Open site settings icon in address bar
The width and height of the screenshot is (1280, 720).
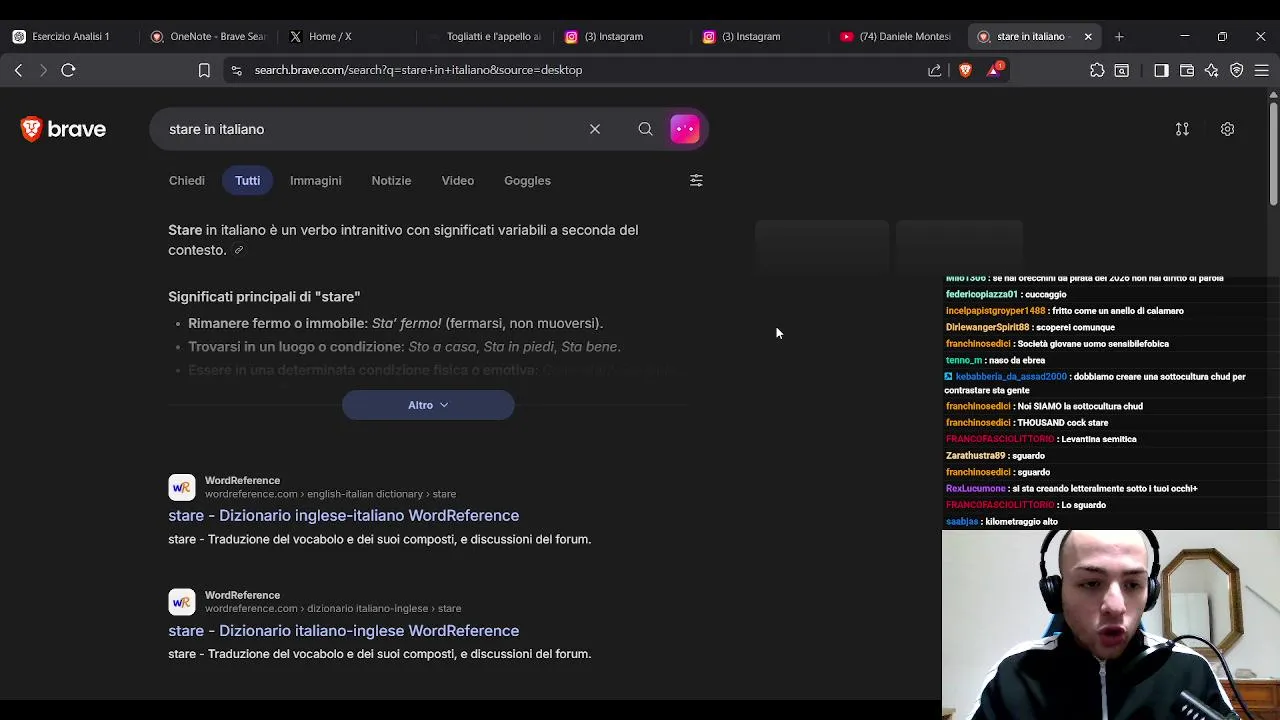pyautogui.click(x=236, y=70)
